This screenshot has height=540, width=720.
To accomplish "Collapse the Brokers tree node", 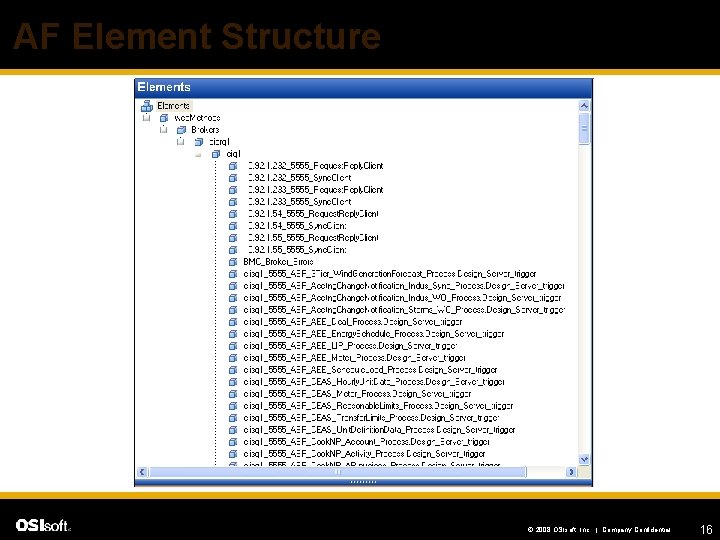I will point(163,129).
